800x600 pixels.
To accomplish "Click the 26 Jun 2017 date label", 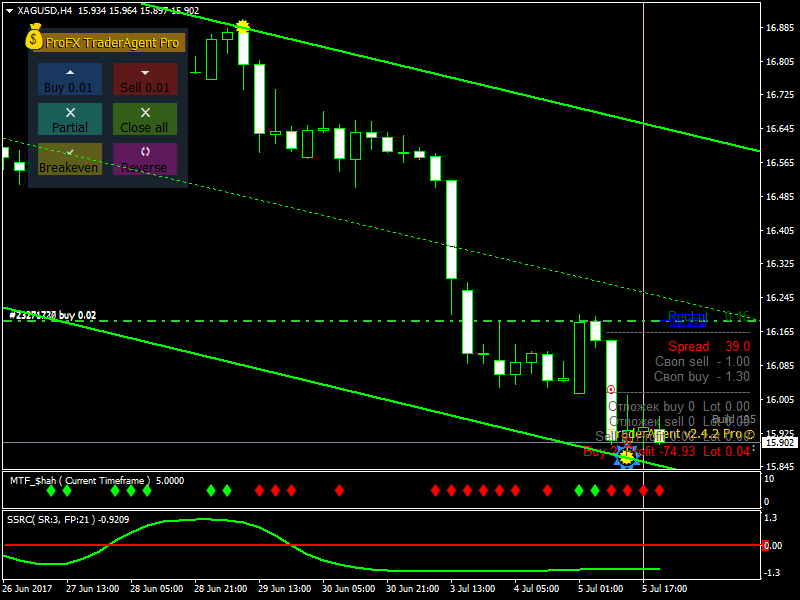I will [27, 589].
